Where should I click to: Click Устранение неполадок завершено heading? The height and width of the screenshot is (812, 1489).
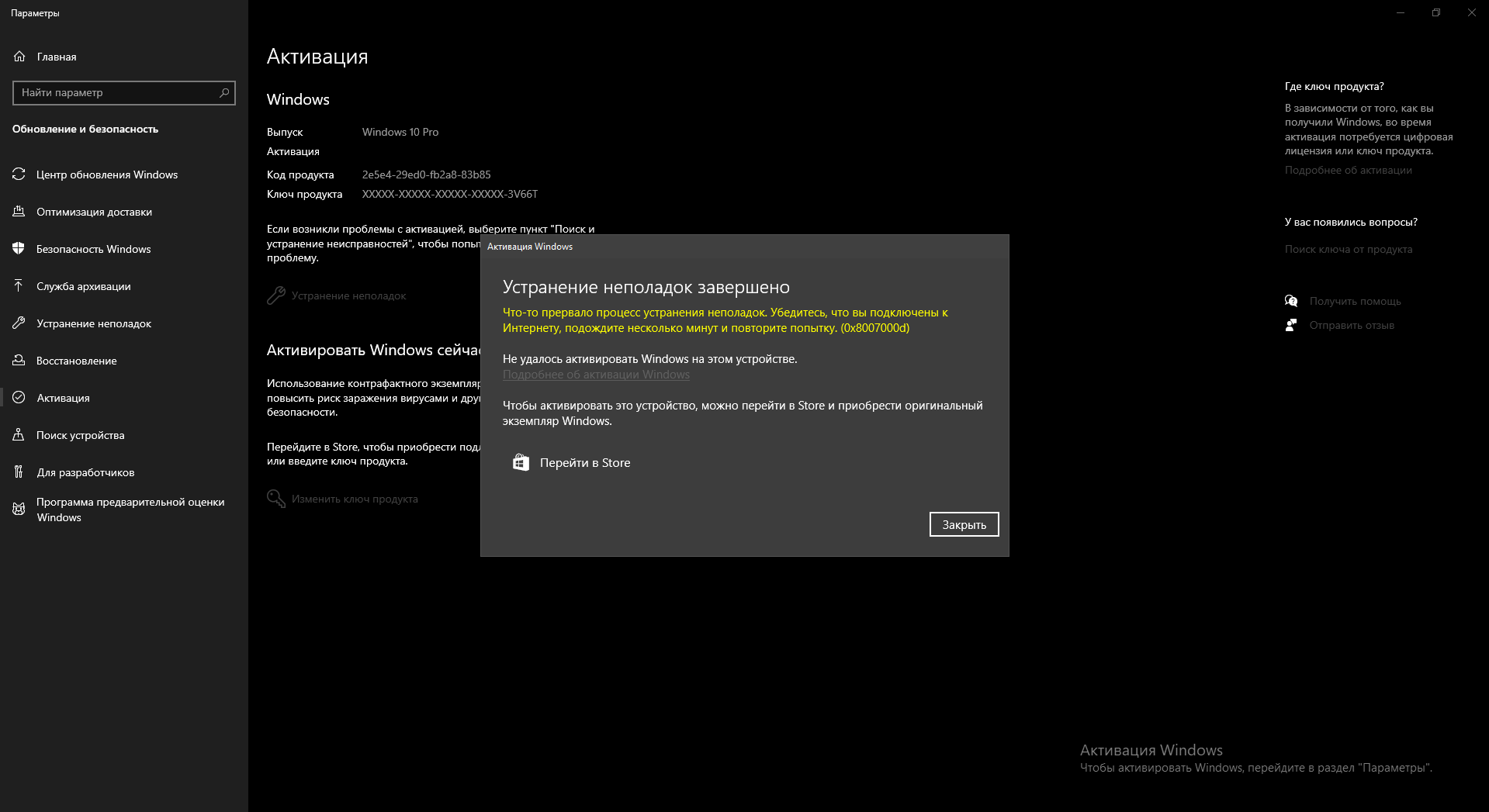pyautogui.click(x=646, y=287)
